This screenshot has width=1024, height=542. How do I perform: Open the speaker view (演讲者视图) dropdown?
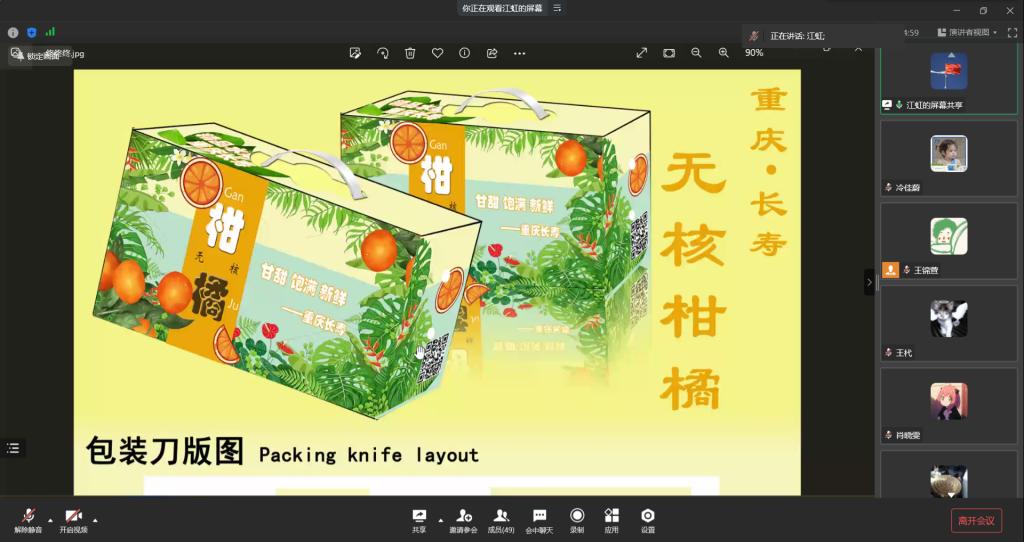[x=967, y=33]
